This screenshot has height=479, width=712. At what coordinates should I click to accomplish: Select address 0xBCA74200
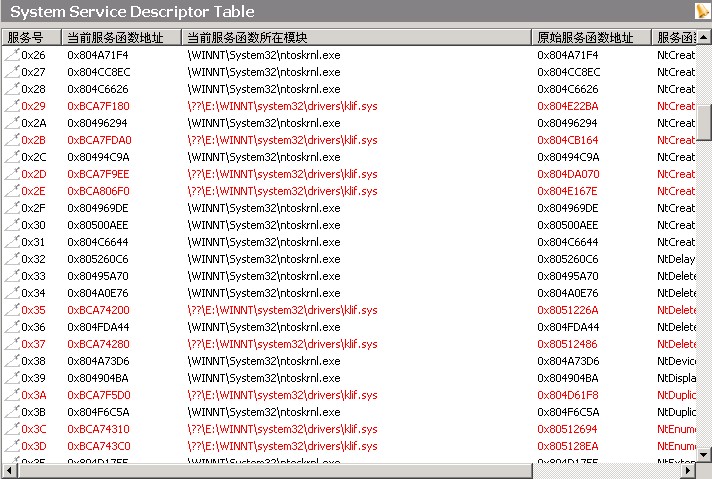tap(99, 310)
